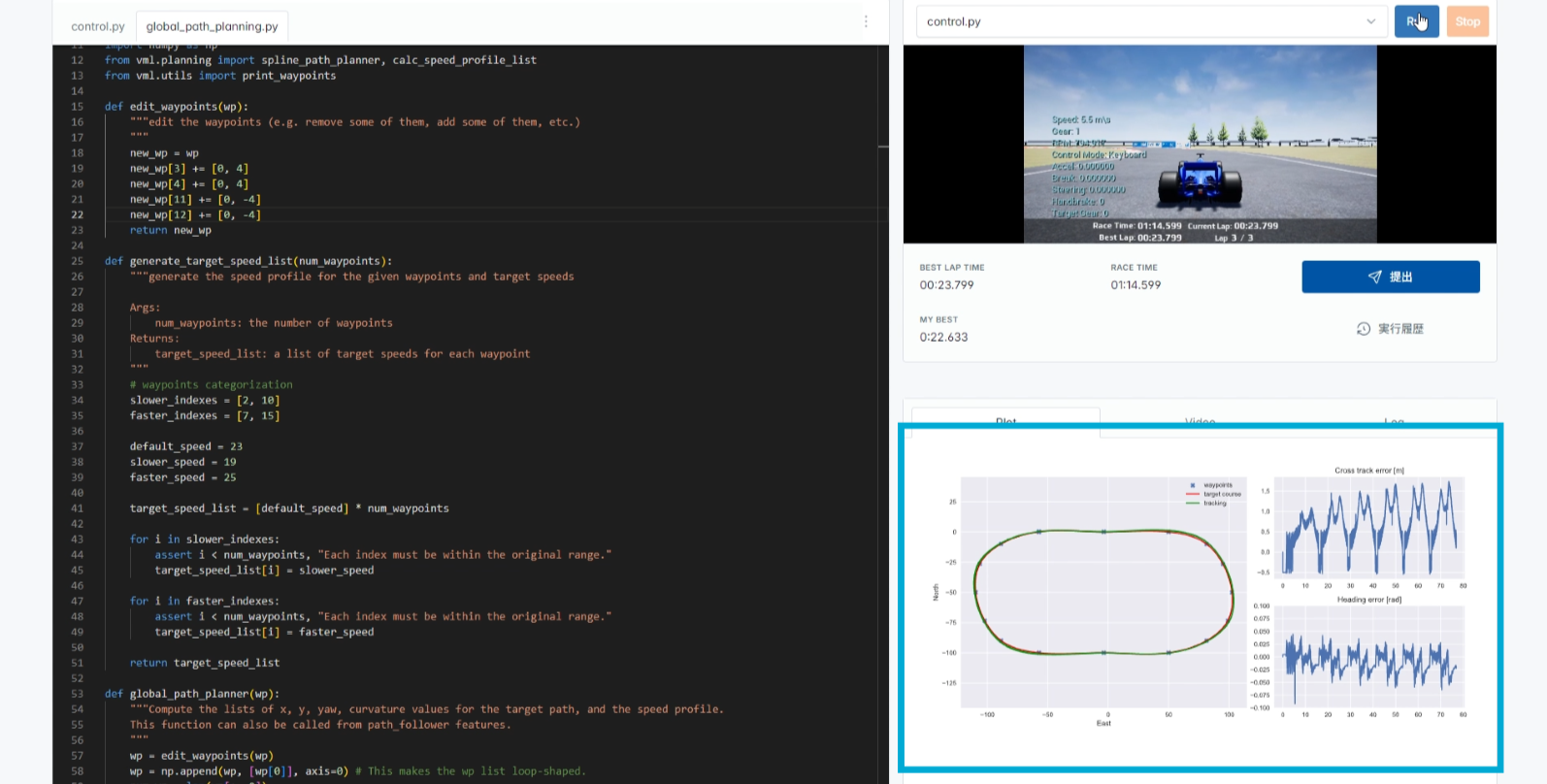Screen dimensions: 1547x784
Task: Click the 'faster_speed = 25' line
Action: click(x=183, y=477)
